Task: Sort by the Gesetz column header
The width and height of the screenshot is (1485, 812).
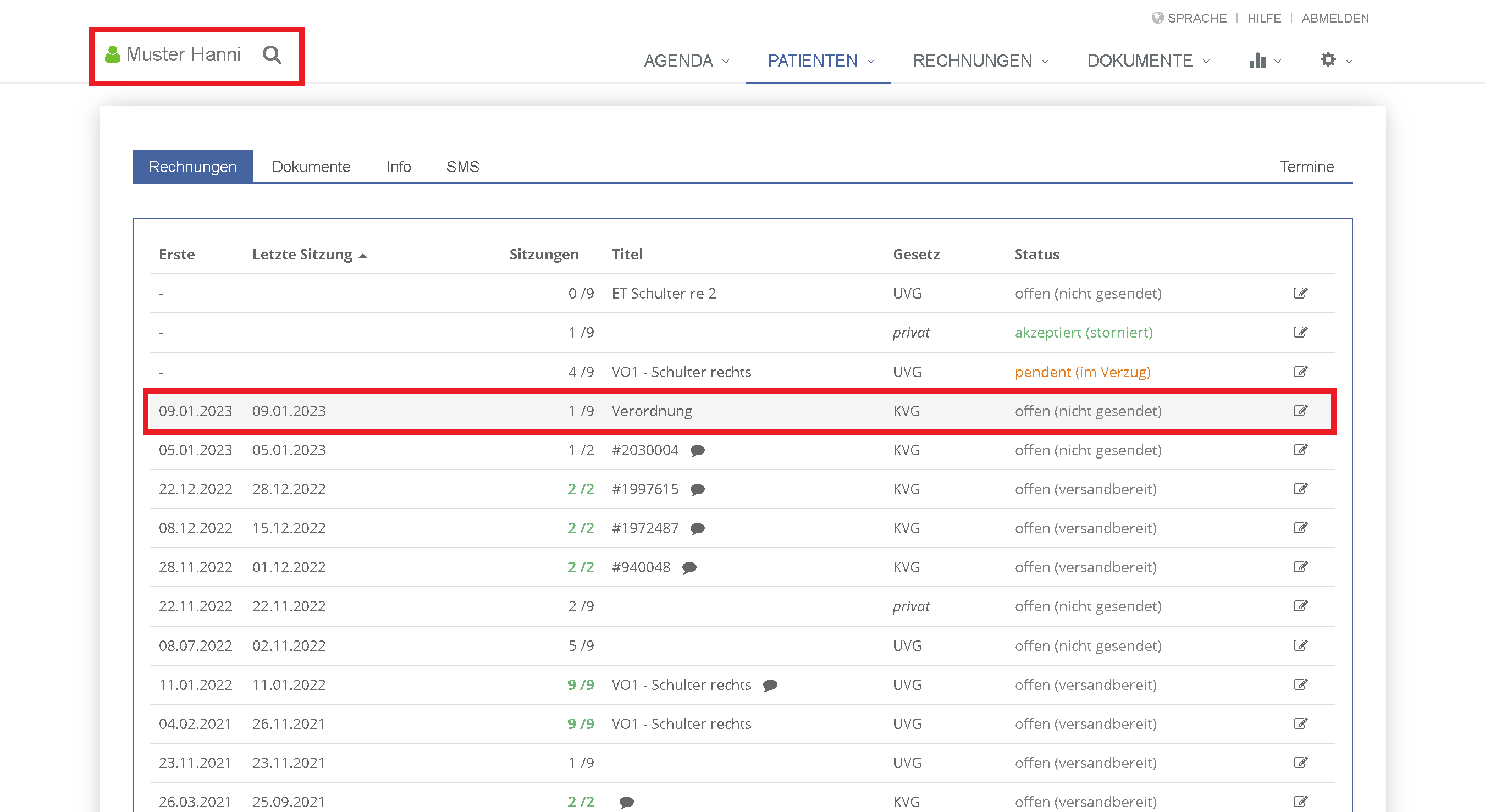Action: (916, 254)
